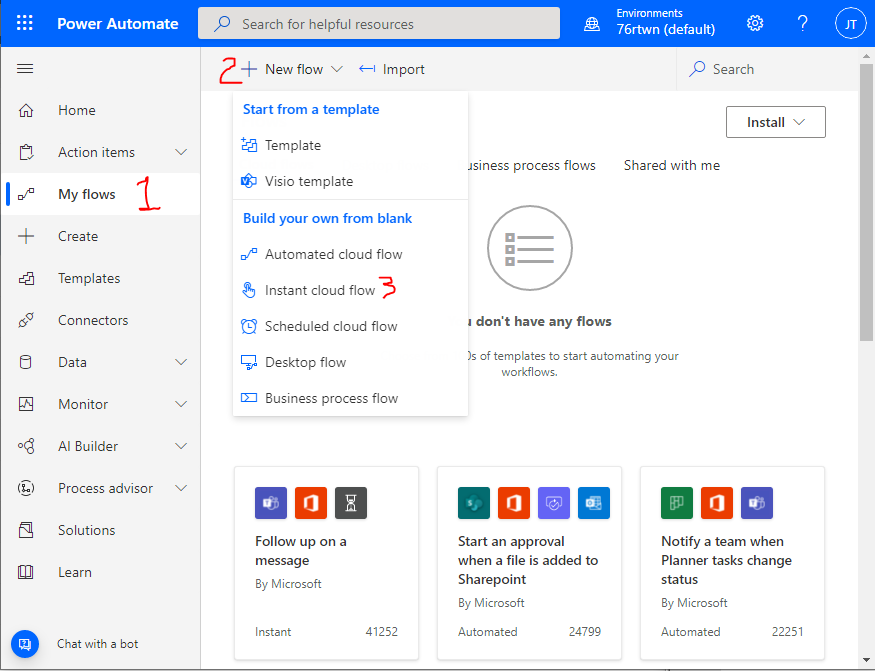
Task: Expand the Action items chevron
Action: (x=181, y=152)
